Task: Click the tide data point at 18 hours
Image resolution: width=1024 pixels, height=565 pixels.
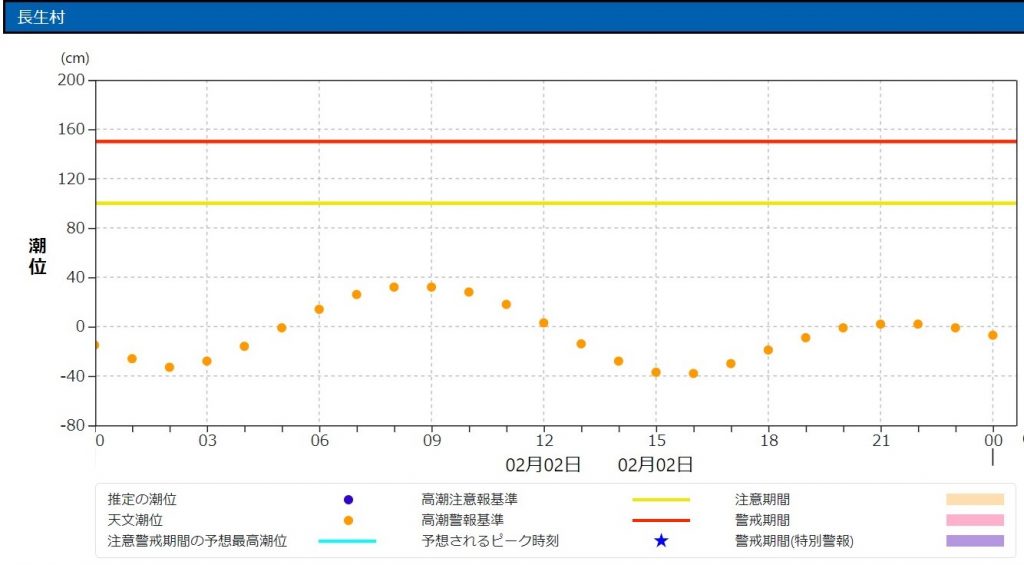Action: click(x=768, y=350)
